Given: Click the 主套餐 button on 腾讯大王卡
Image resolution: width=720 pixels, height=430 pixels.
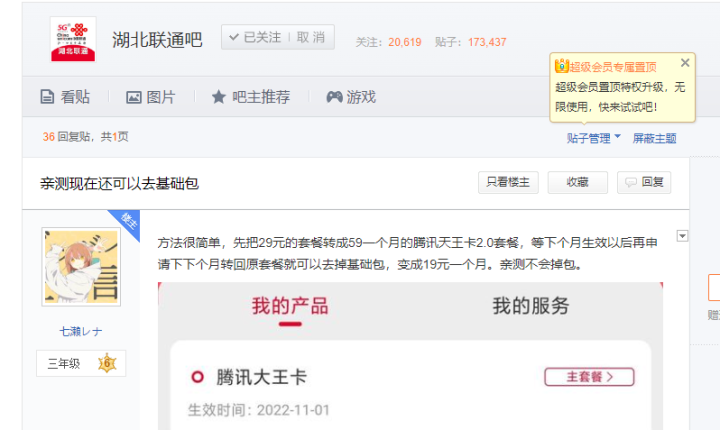Looking at the screenshot, I should (x=589, y=377).
